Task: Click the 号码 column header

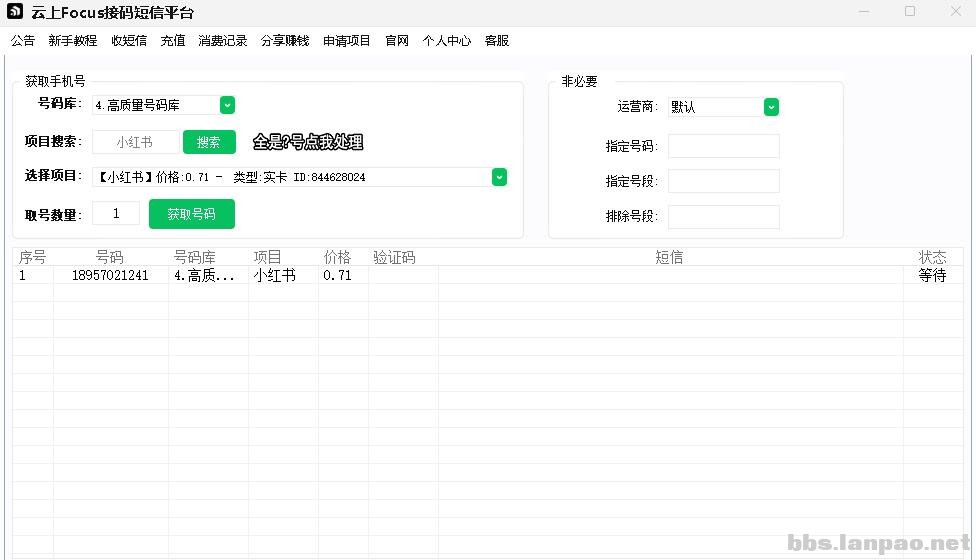Action: coord(110,257)
